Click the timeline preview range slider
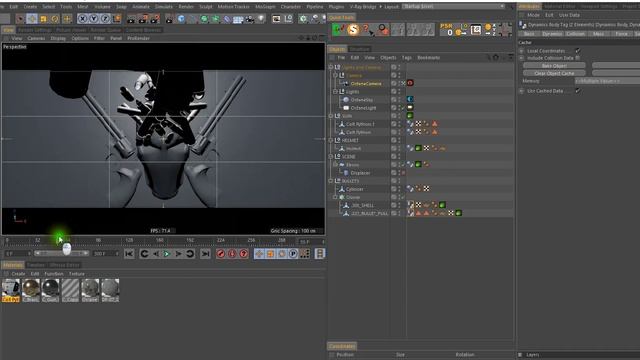 pyautogui.click(x=61, y=253)
